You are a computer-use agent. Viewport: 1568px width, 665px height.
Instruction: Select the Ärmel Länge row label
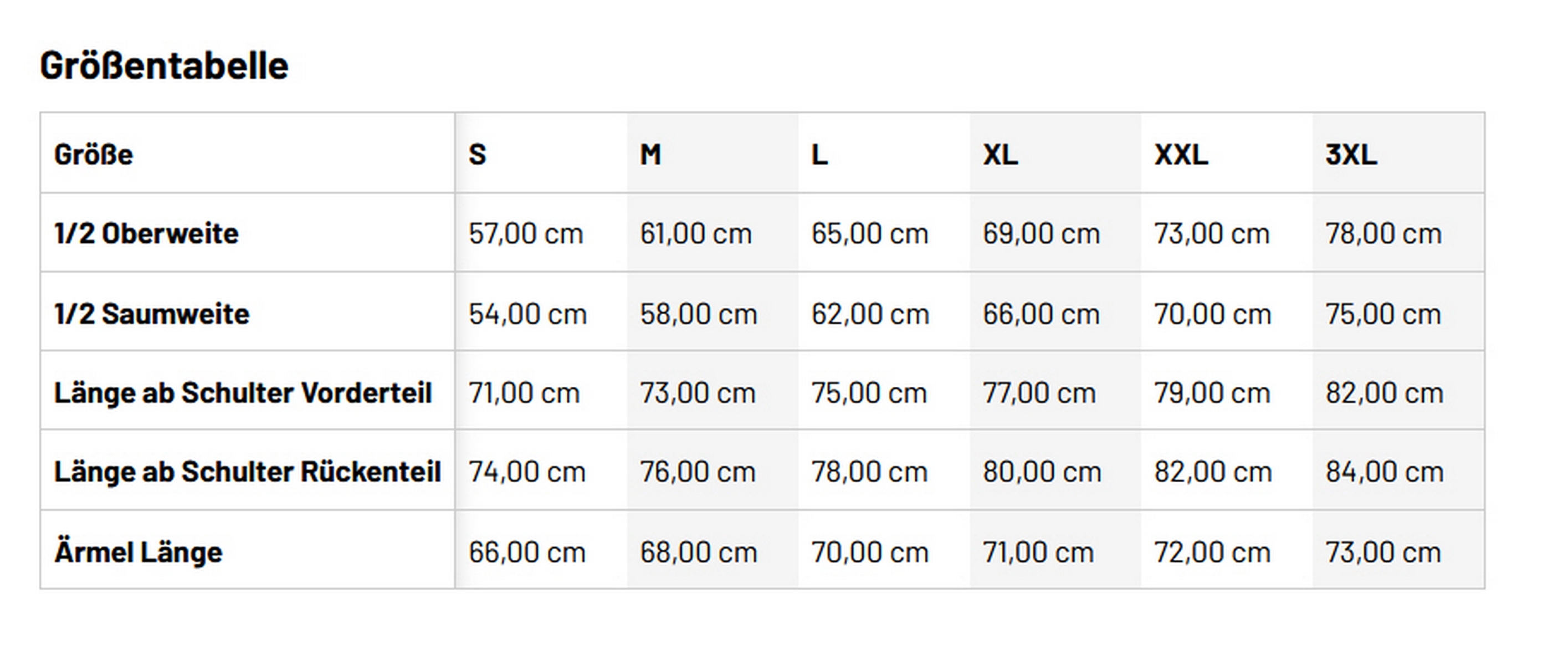click(138, 552)
